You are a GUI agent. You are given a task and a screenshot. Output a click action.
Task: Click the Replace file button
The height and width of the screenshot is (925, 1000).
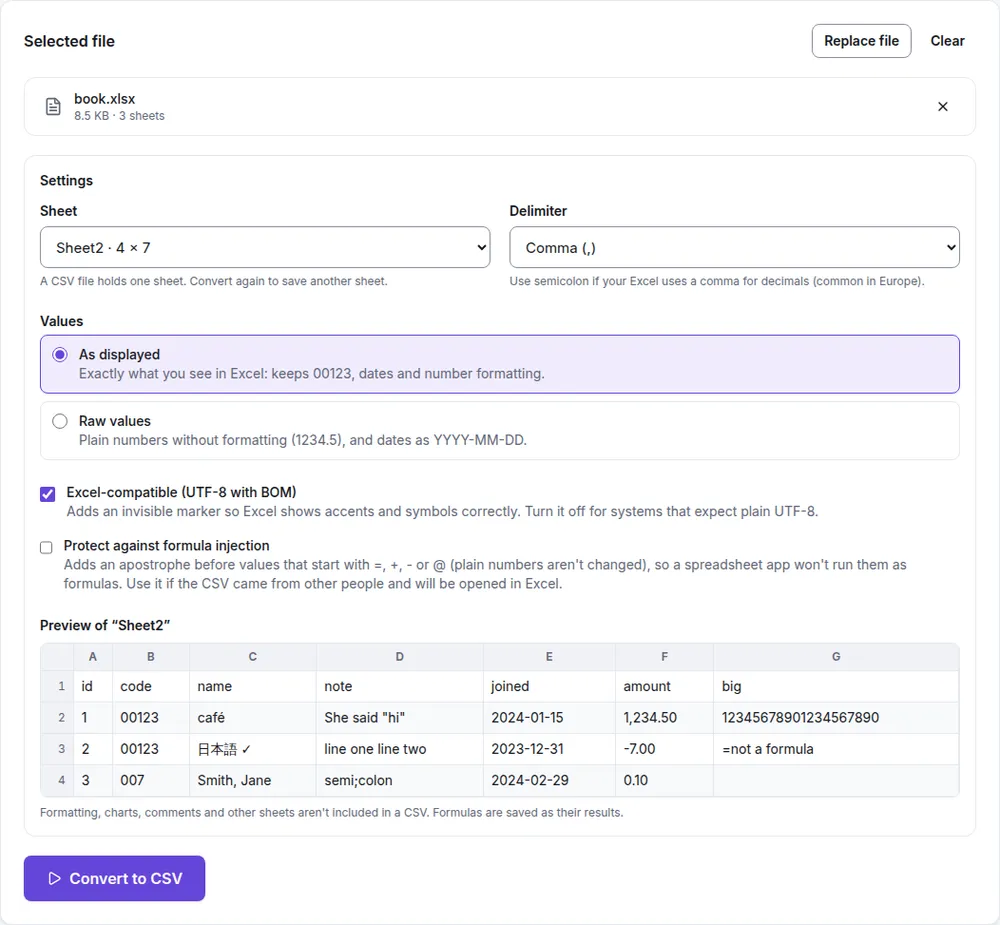tap(861, 41)
